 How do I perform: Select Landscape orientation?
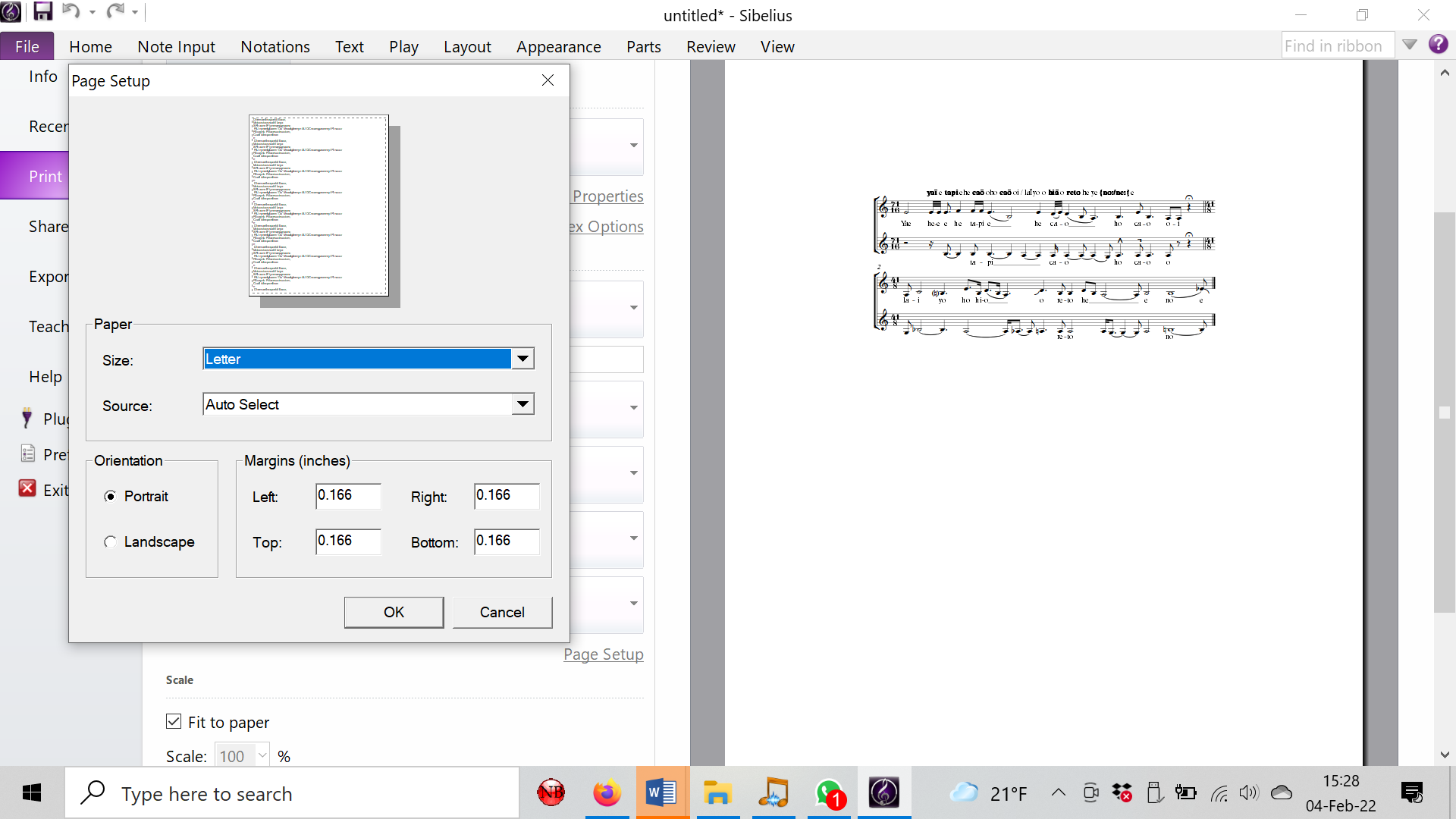coord(110,541)
